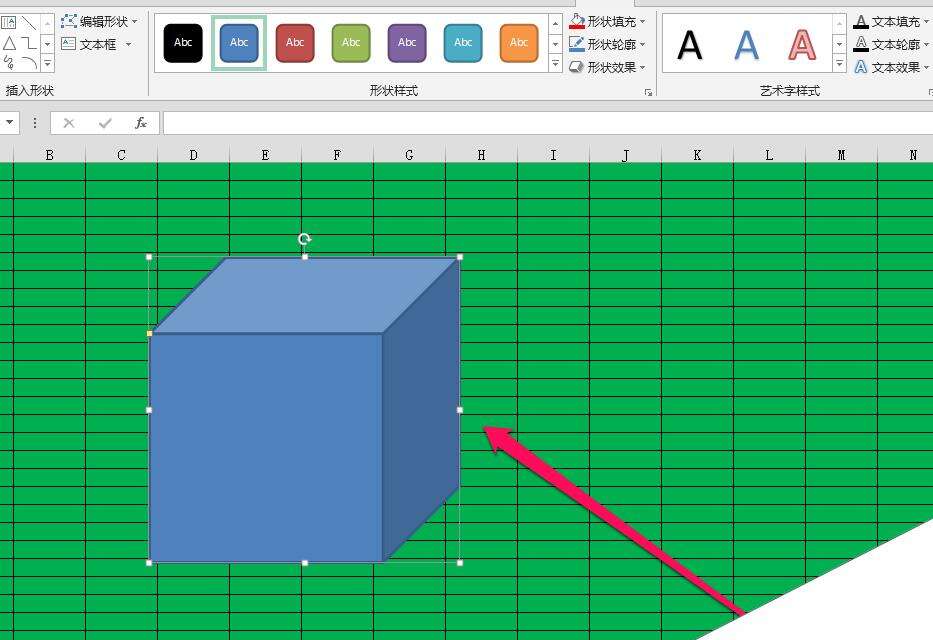The image size is (933, 640).
Task: Open the 文本填充 dropdown arrow
Action: coord(927,23)
